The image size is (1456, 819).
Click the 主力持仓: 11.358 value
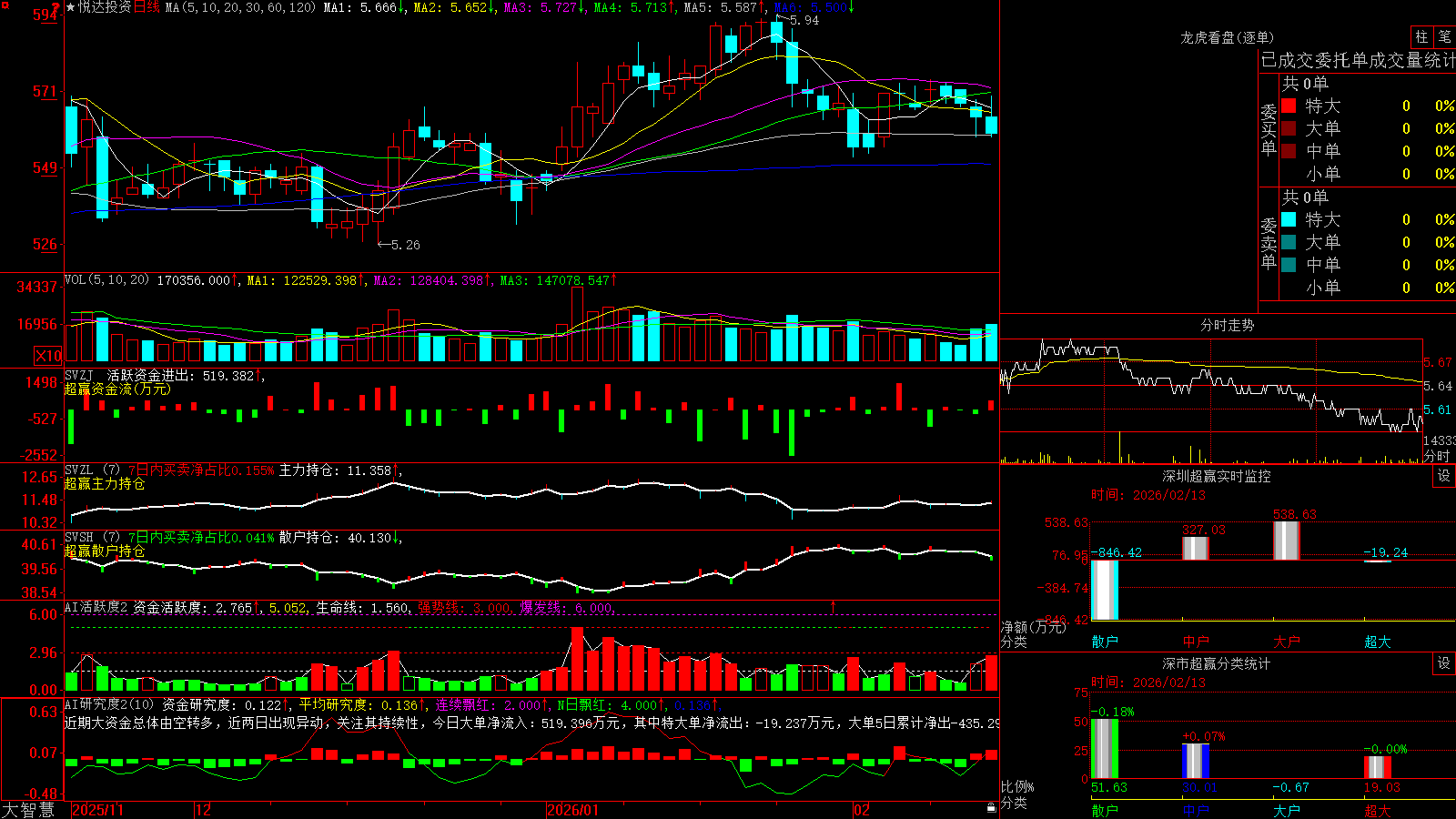[x=335, y=470]
